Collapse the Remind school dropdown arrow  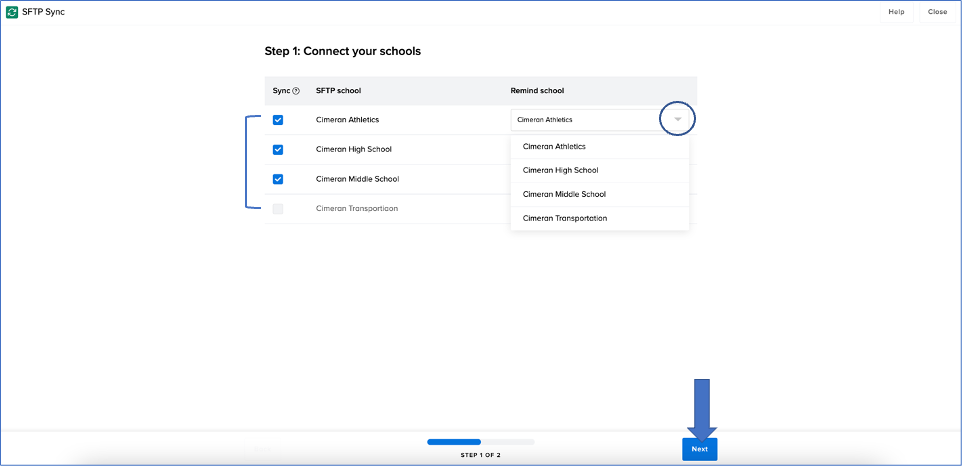point(677,120)
